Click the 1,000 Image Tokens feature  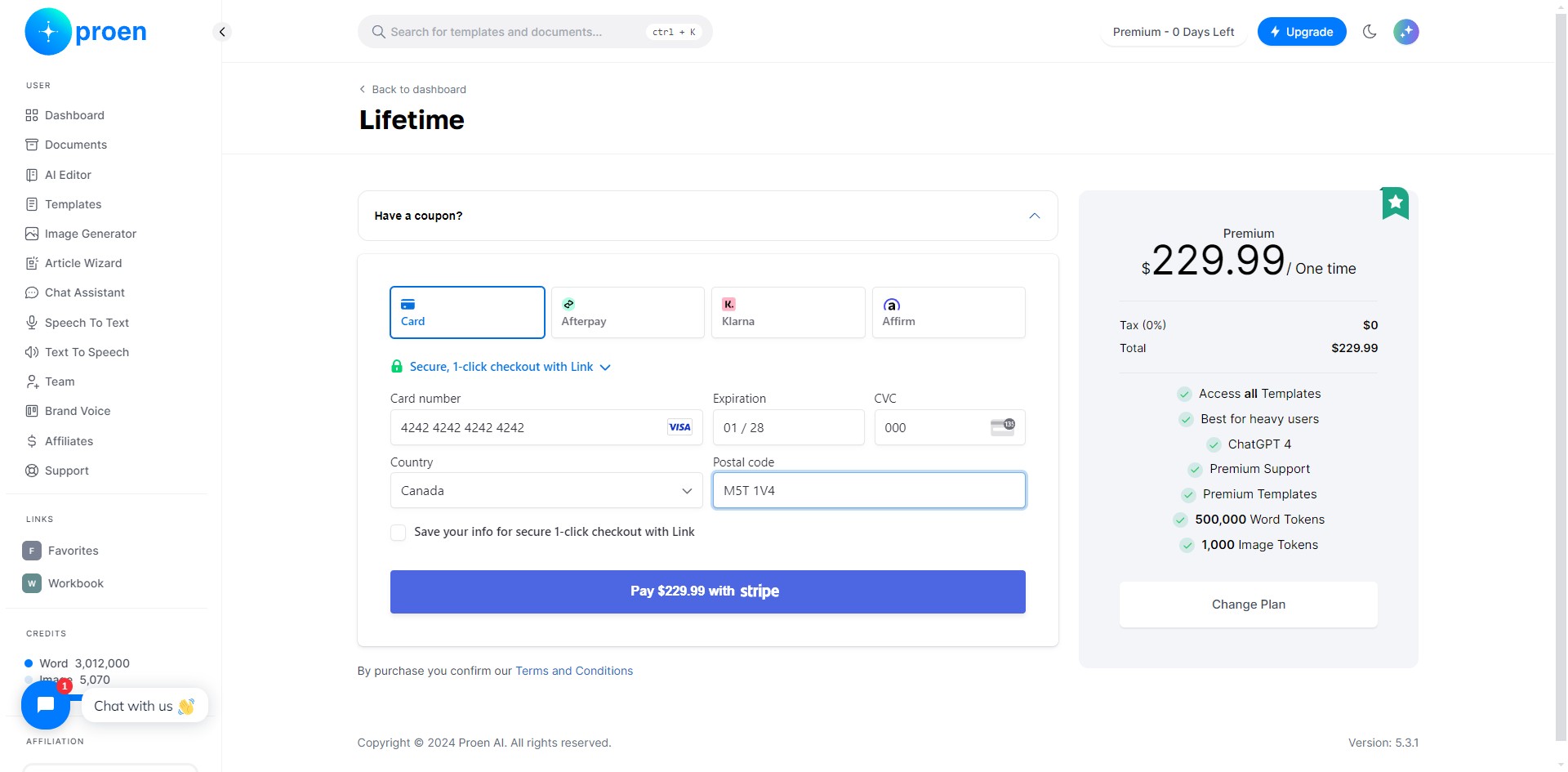(x=1249, y=545)
